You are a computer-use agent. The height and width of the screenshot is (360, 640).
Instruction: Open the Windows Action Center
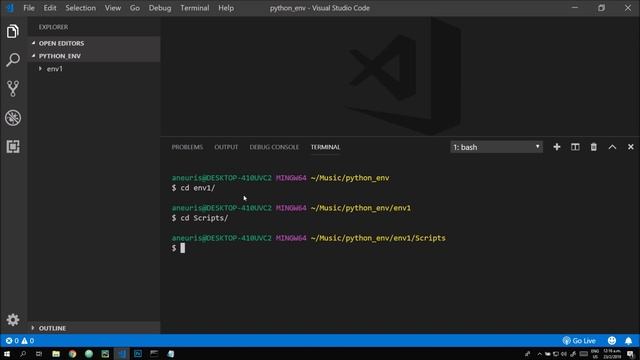(x=631, y=354)
